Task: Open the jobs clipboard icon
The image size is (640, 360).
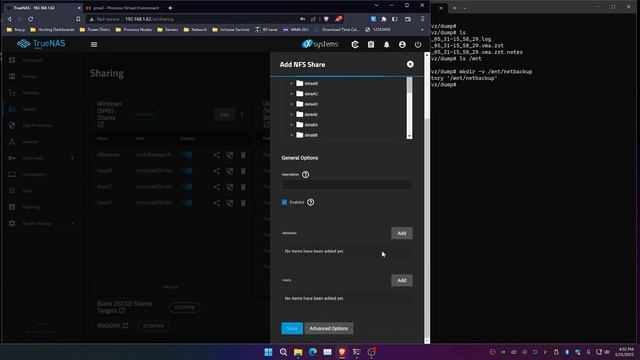Action: tap(371, 44)
